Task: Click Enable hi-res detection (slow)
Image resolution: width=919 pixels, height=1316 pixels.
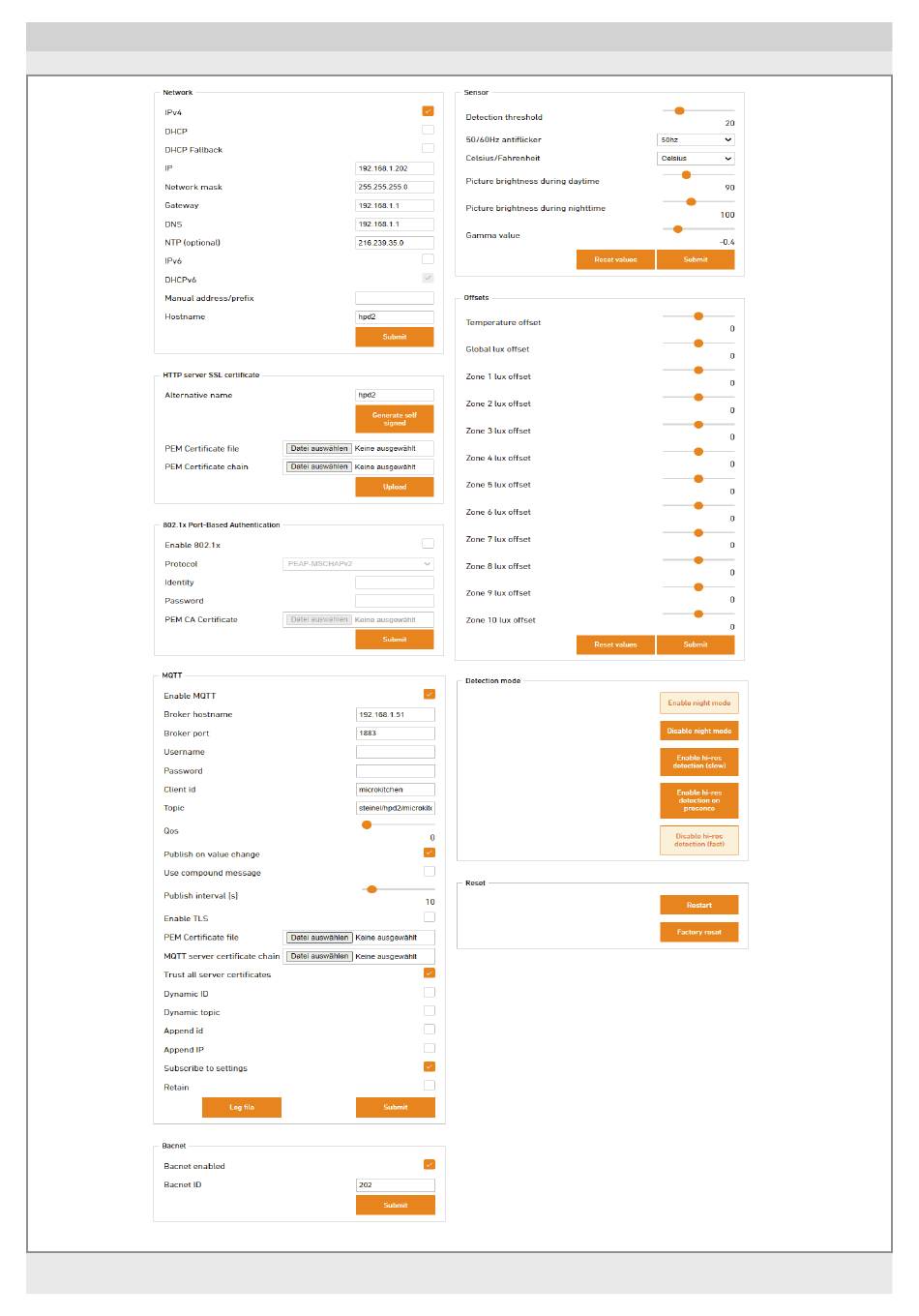Action: (699, 762)
